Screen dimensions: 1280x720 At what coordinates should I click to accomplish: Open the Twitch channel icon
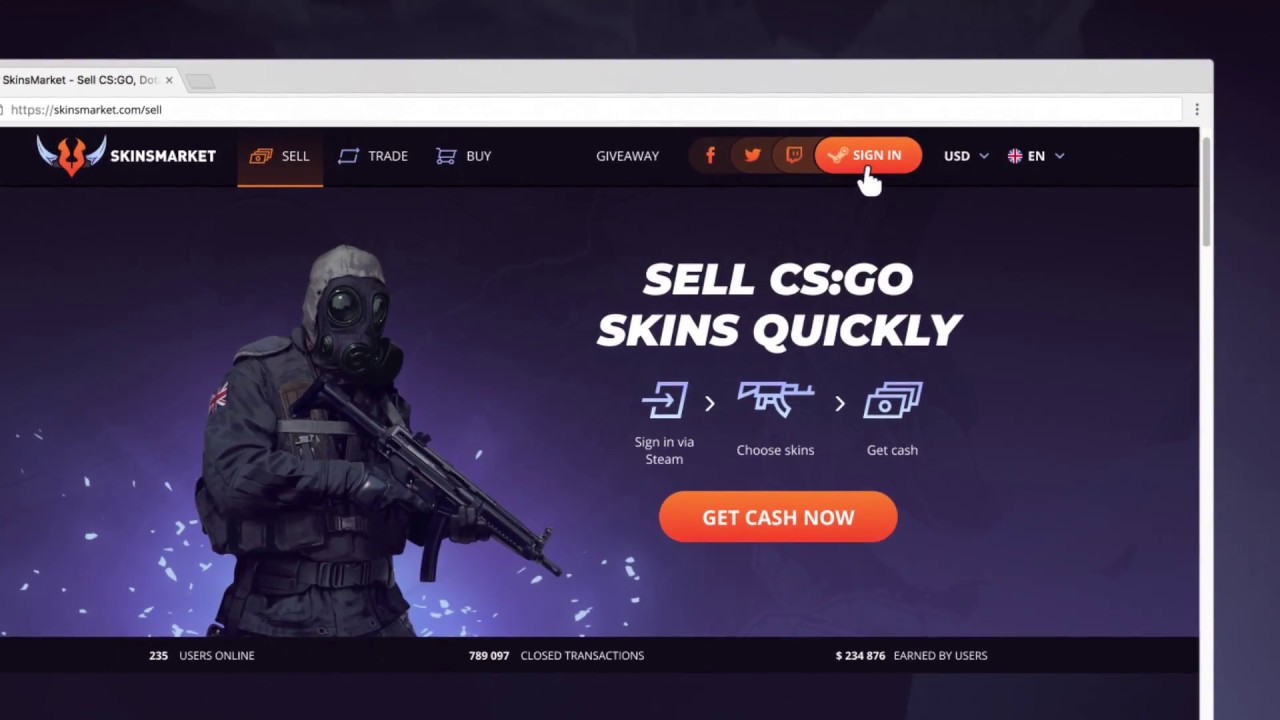point(794,155)
